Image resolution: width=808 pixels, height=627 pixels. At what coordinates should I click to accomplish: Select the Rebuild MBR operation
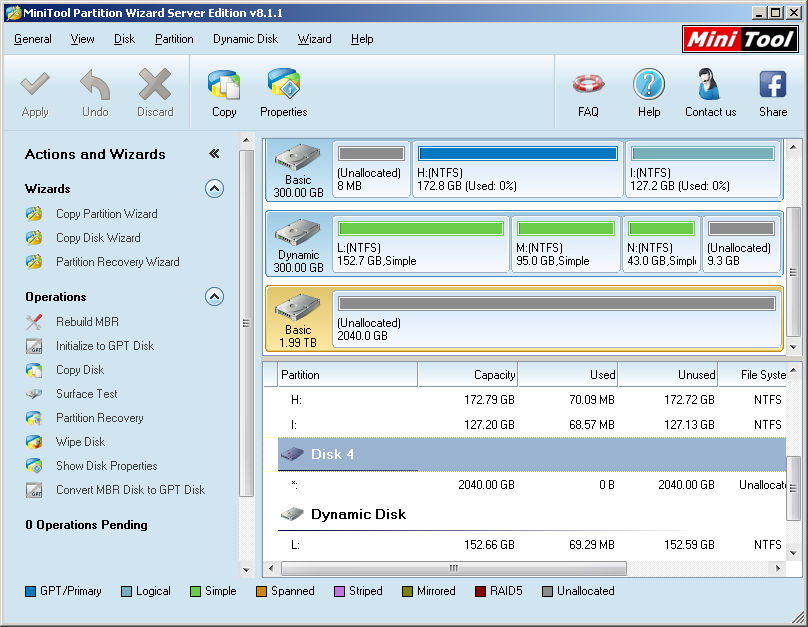(x=87, y=321)
